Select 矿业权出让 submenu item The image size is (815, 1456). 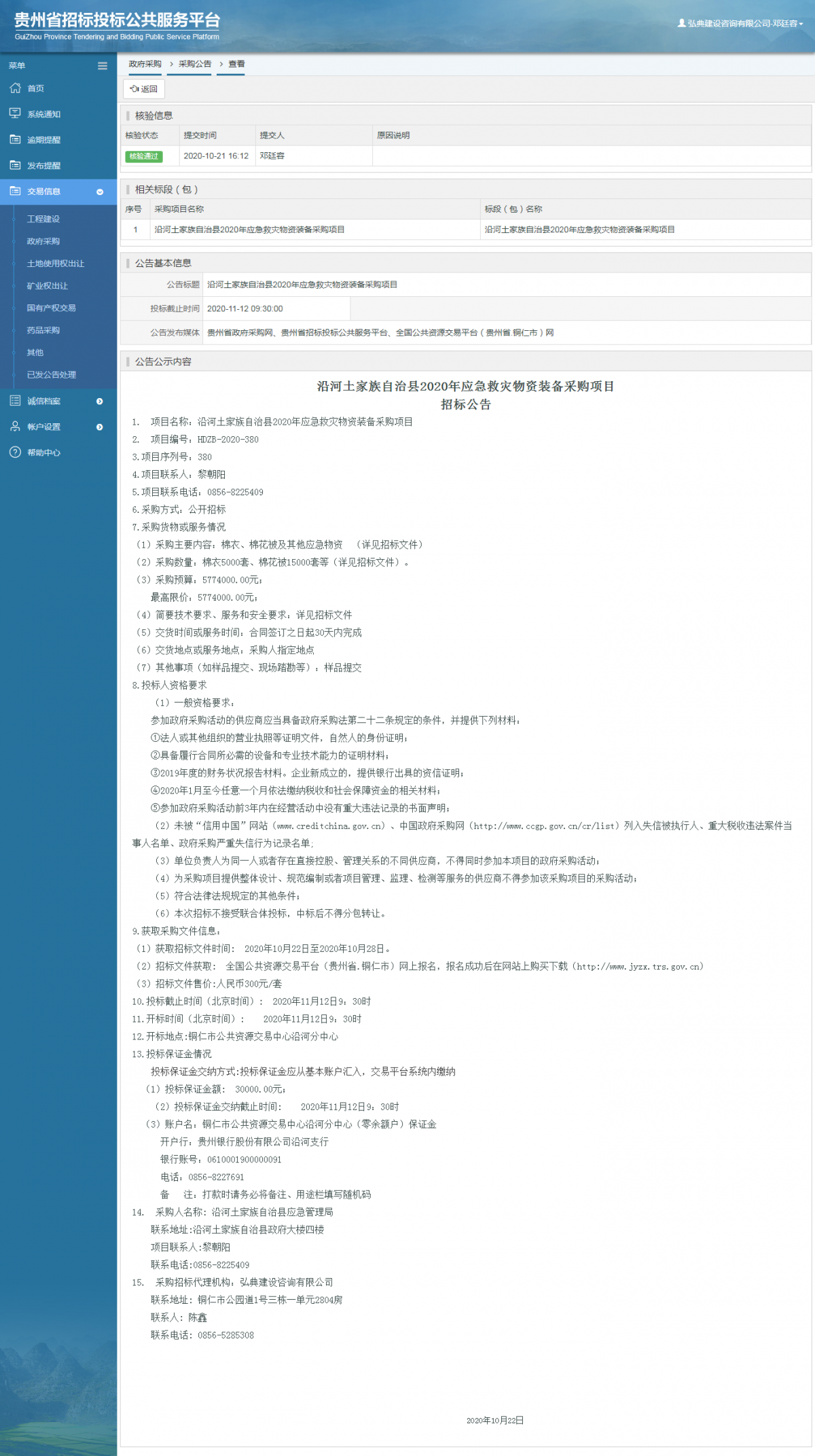click(48, 286)
